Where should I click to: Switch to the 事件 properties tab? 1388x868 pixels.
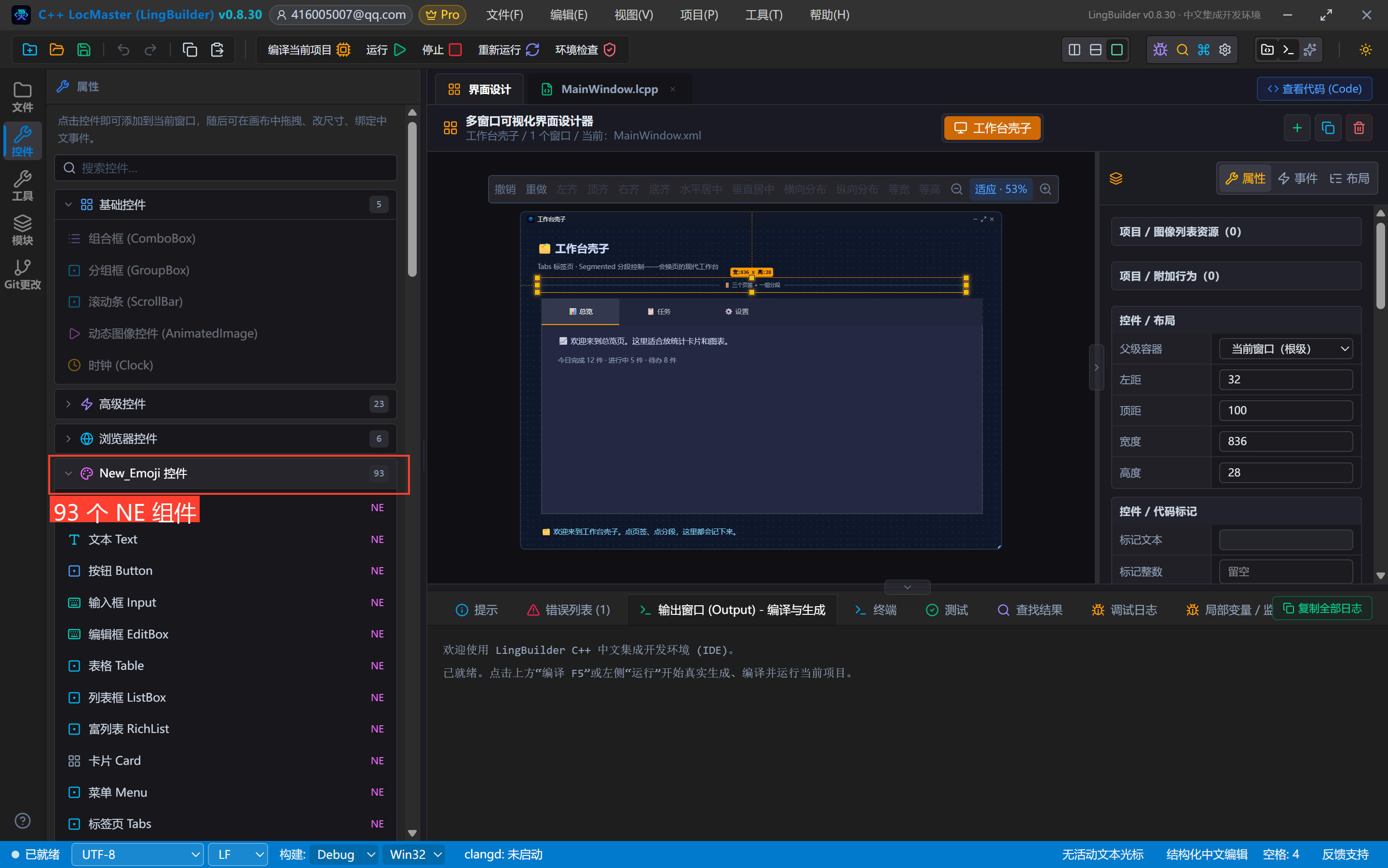pyautogui.click(x=1297, y=178)
